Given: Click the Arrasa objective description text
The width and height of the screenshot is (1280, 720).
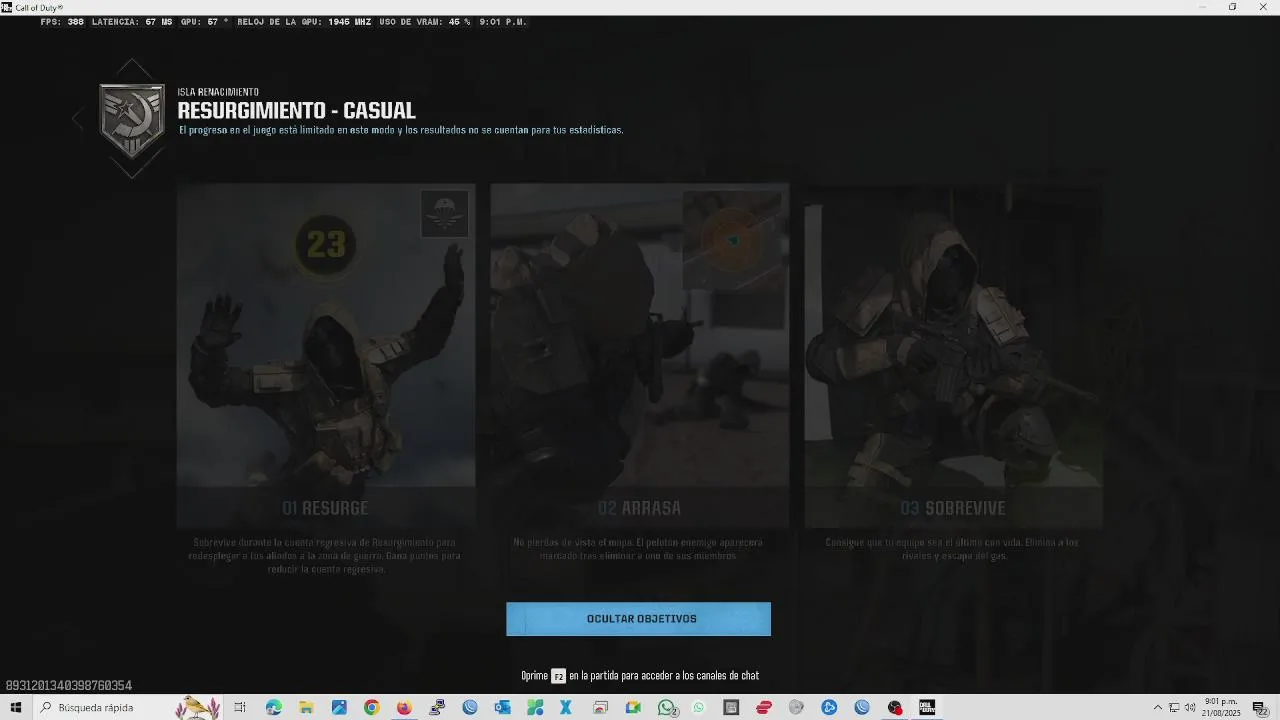Looking at the screenshot, I should (638, 549).
